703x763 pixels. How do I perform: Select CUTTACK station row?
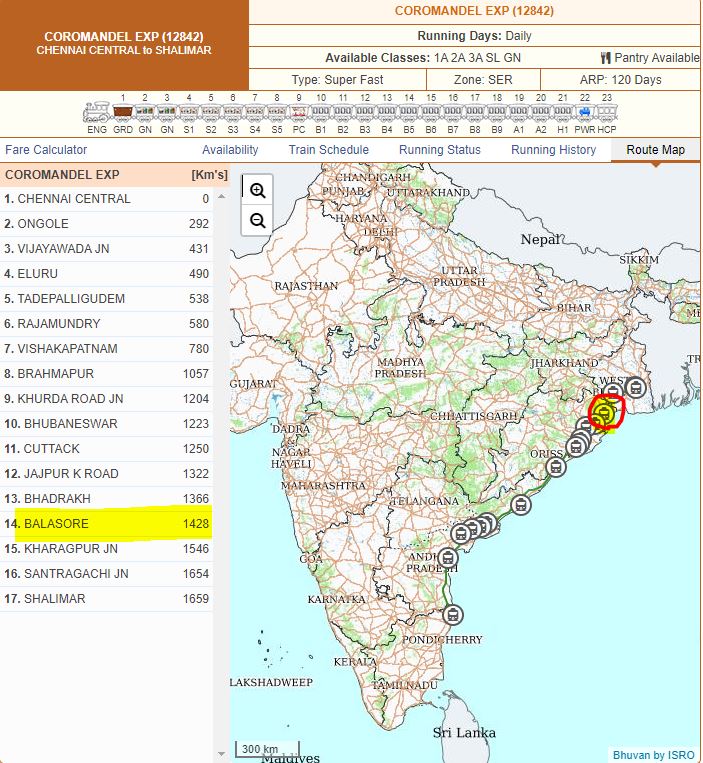pyautogui.click(x=106, y=449)
